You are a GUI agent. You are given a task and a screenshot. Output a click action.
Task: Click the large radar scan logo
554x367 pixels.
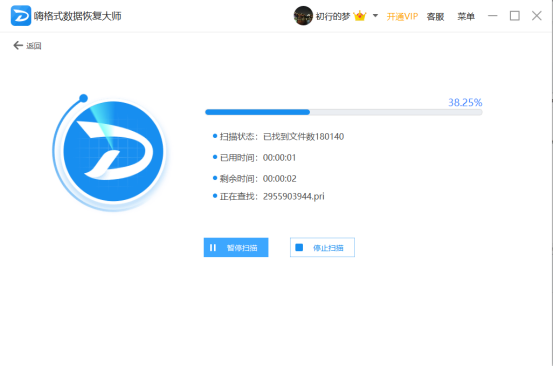coord(113,151)
